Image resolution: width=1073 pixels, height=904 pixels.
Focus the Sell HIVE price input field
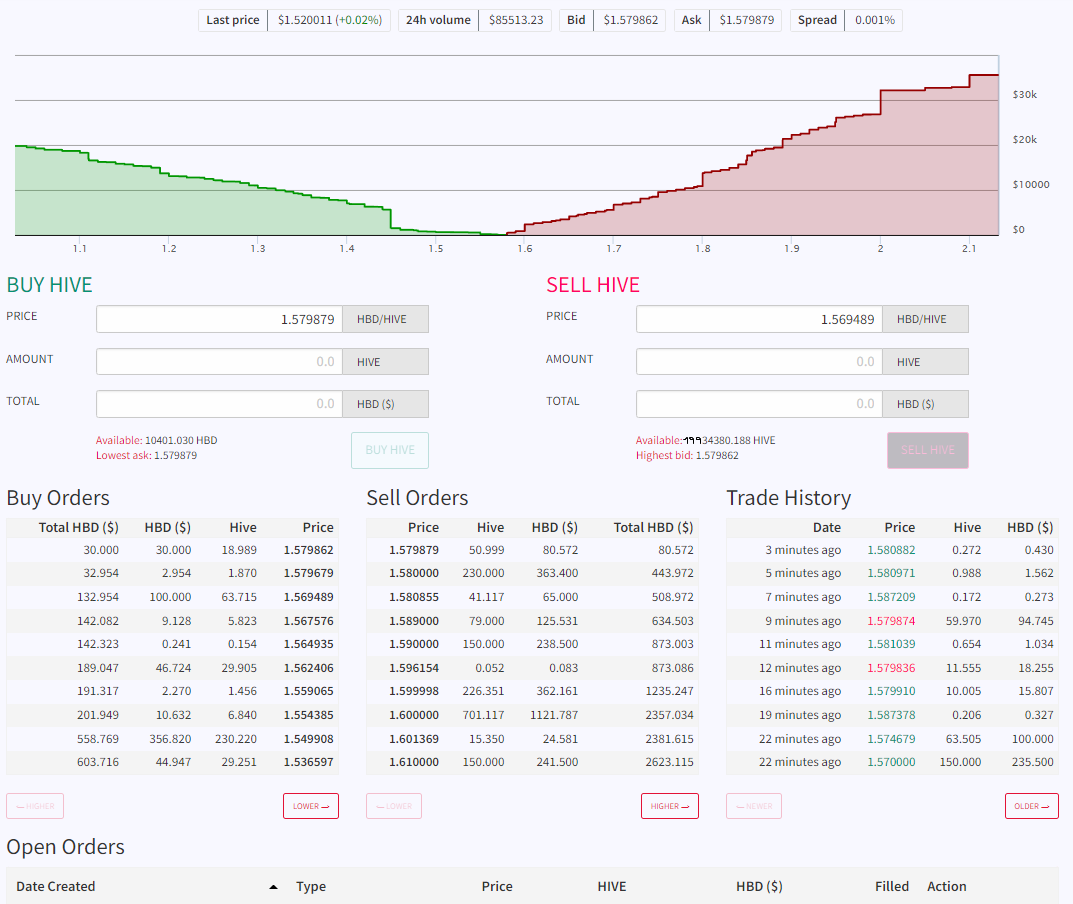pos(759,319)
